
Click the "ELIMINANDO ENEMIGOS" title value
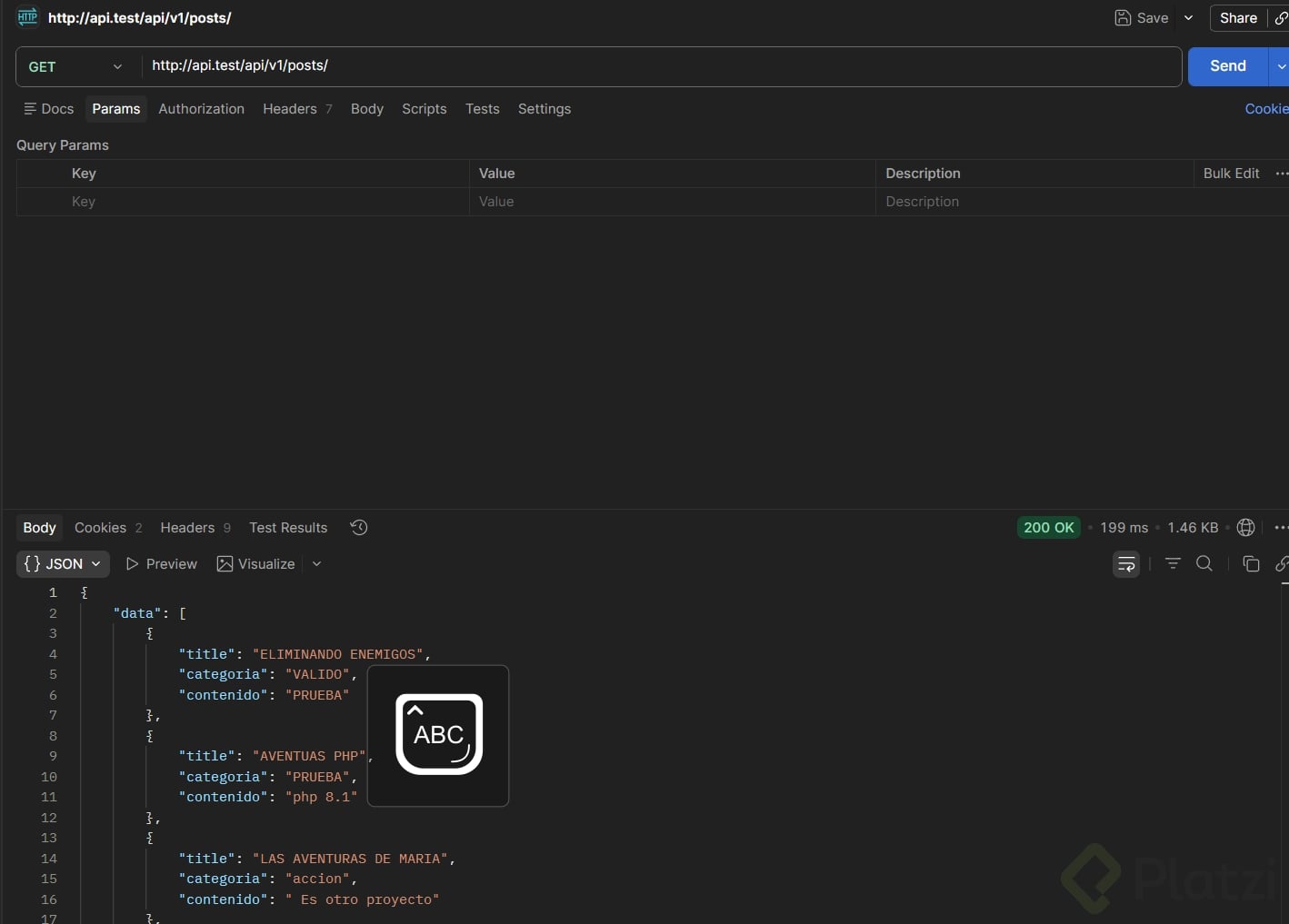coord(337,654)
